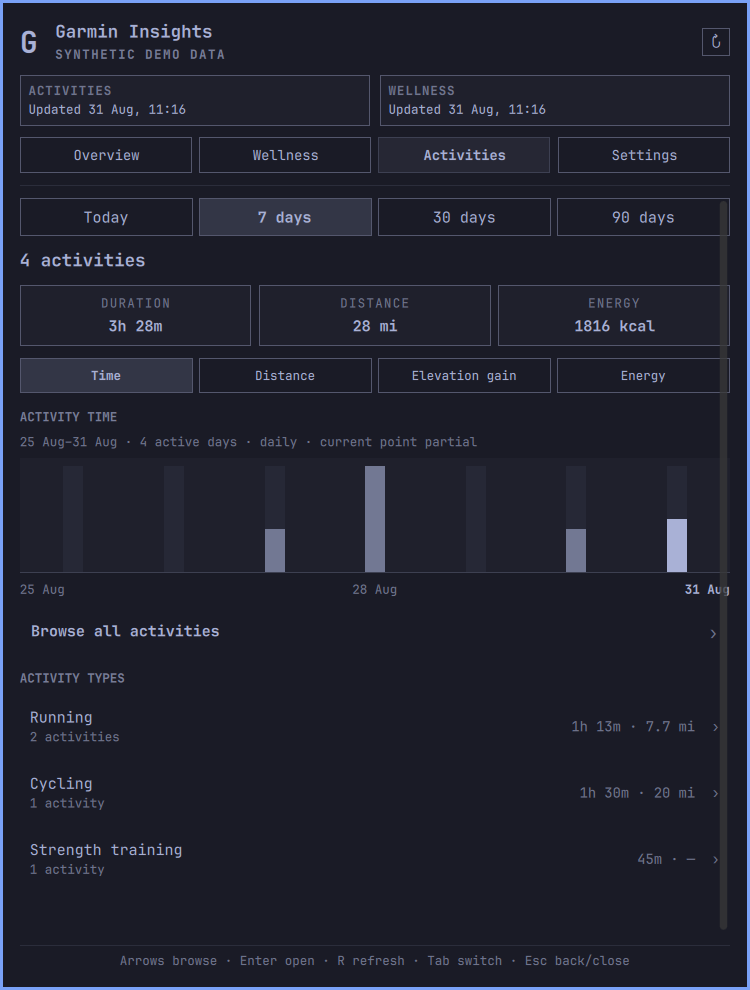The height and width of the screenshot is (990, 750).
Task: Click the '25 Aug' axis label
Action: 42,590
